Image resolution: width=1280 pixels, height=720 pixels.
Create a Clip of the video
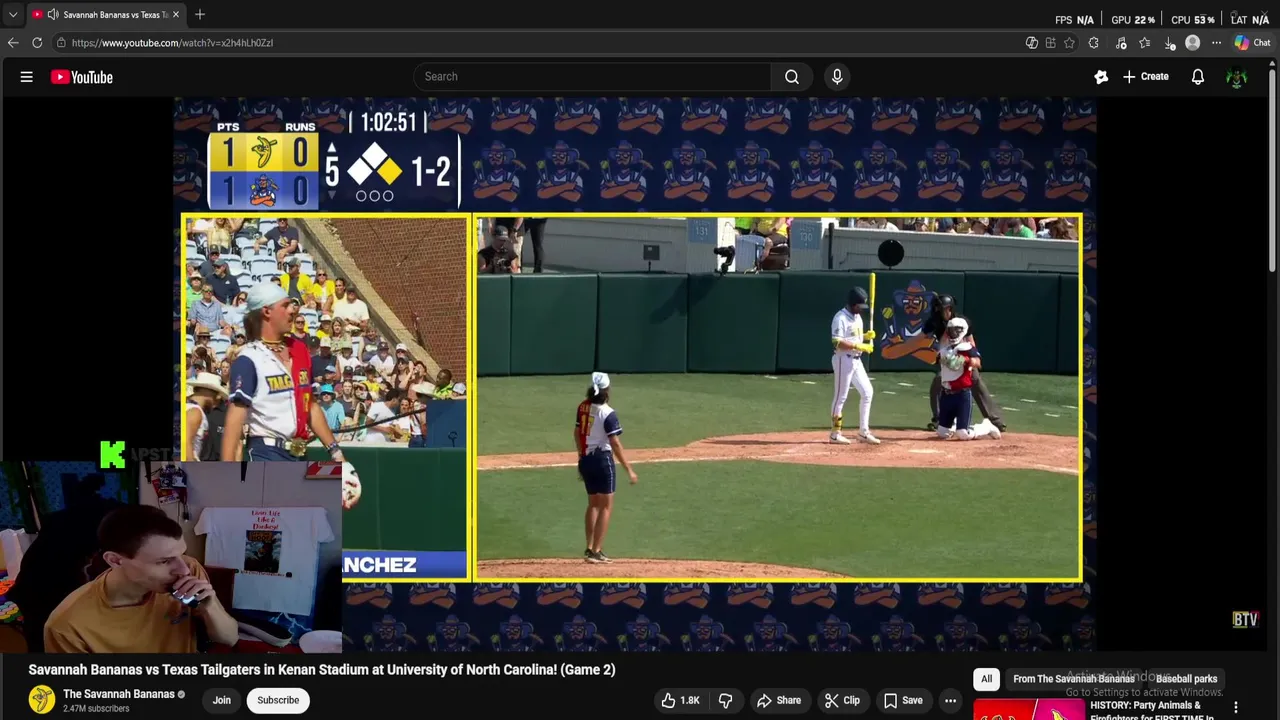tap(841, 700)
